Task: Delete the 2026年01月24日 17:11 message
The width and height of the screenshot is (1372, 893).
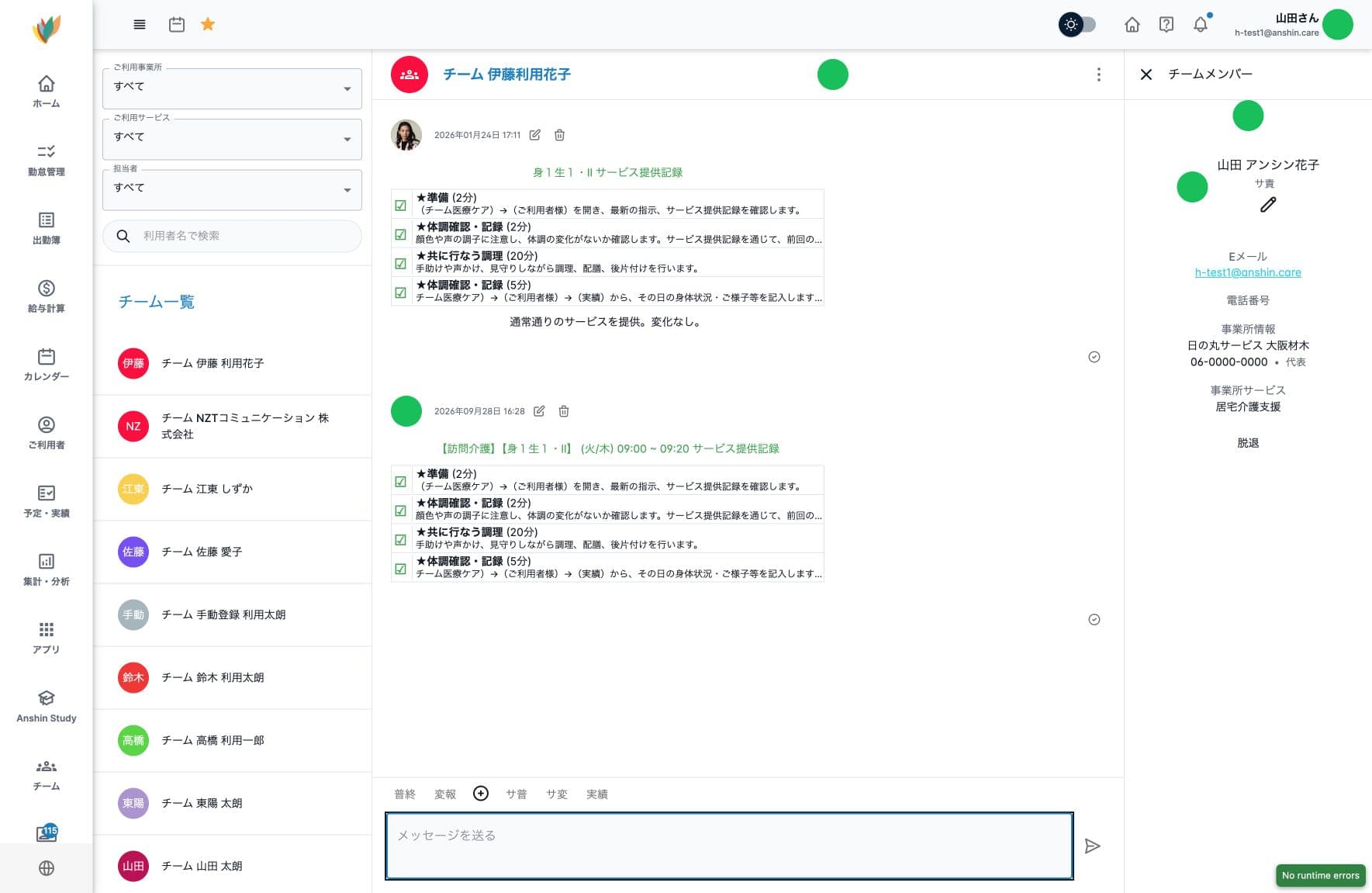Action: click(559, 135)
